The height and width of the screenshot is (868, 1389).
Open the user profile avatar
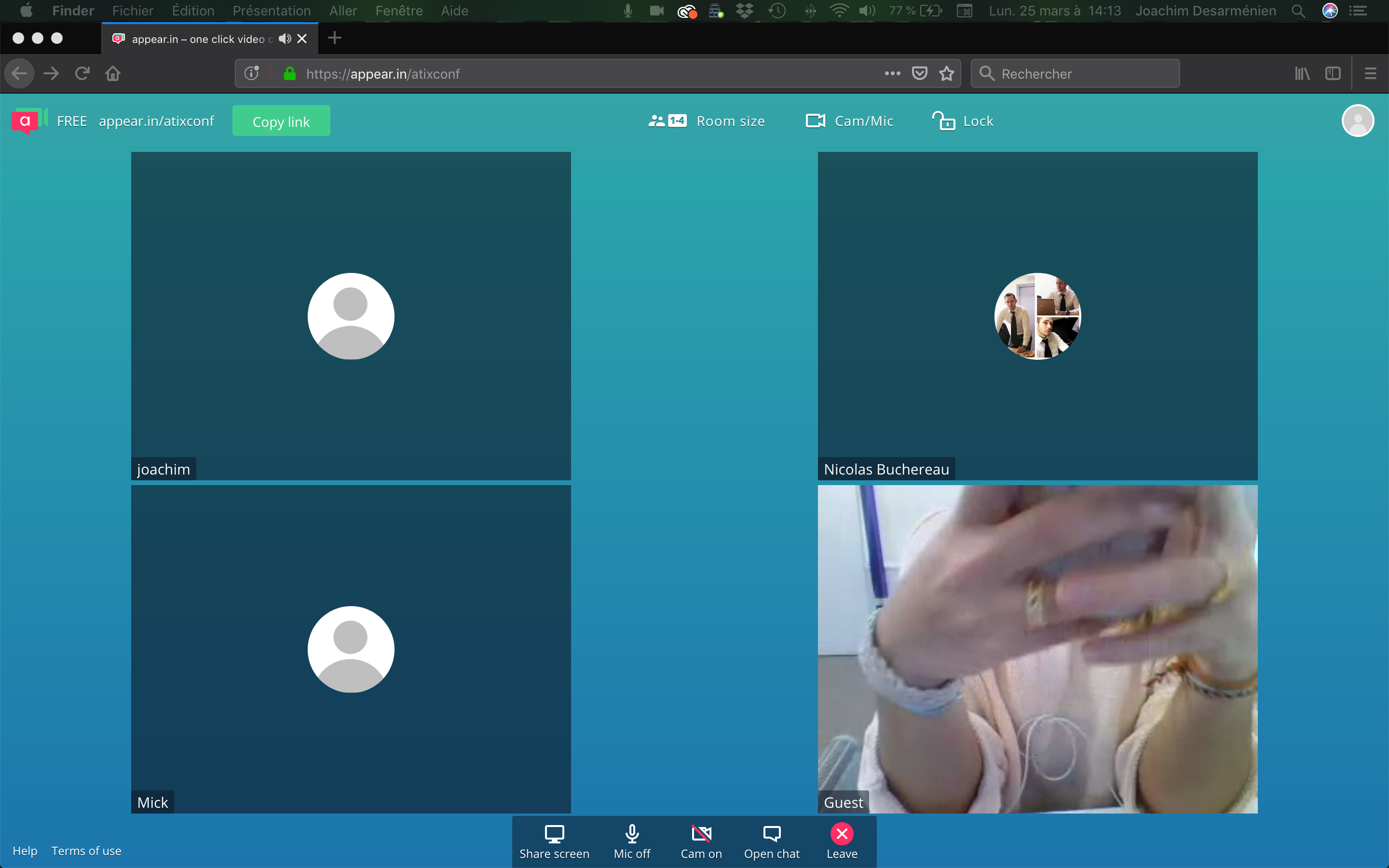(x=1358, y=121)
